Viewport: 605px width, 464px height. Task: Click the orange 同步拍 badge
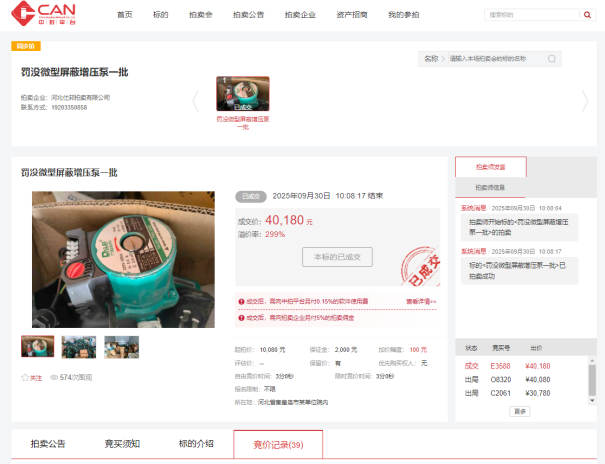click(x=27, y=47)
